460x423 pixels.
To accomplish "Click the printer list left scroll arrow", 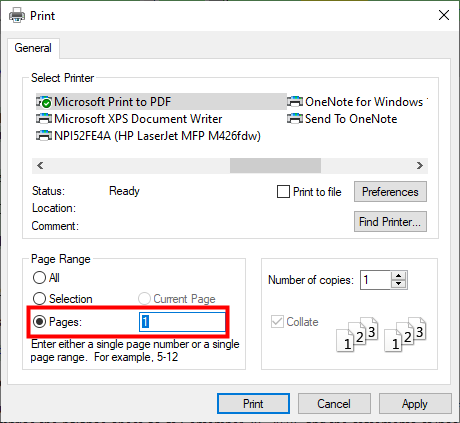I will [40, 166].
